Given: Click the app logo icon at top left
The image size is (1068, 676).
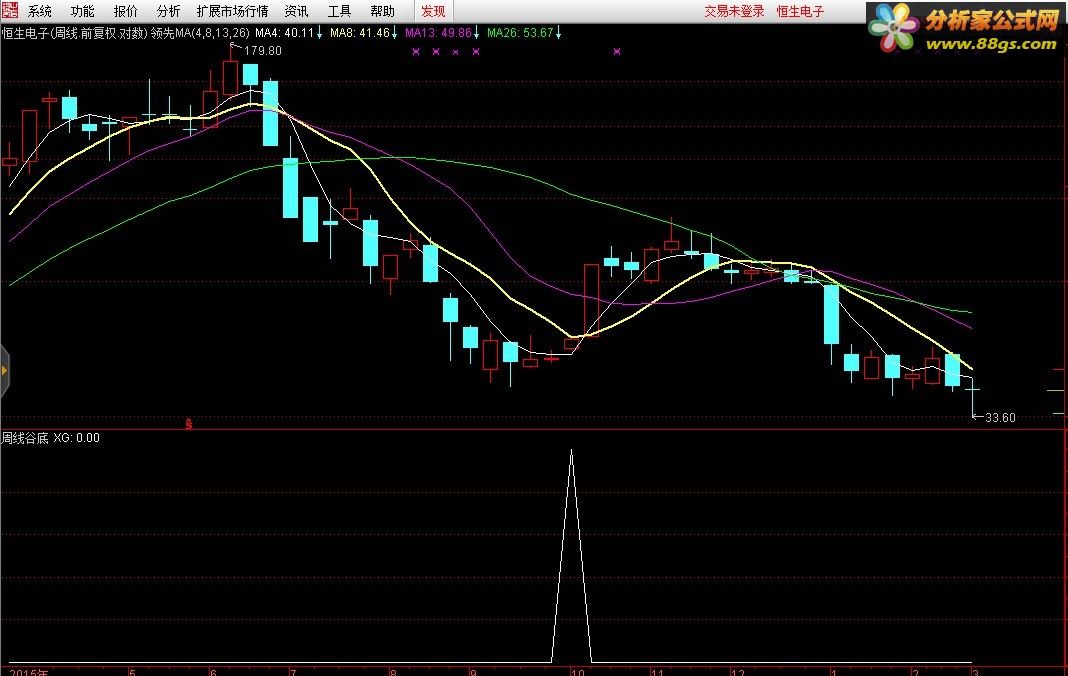Looking at the screenshot, I should (x=10, y=10).
